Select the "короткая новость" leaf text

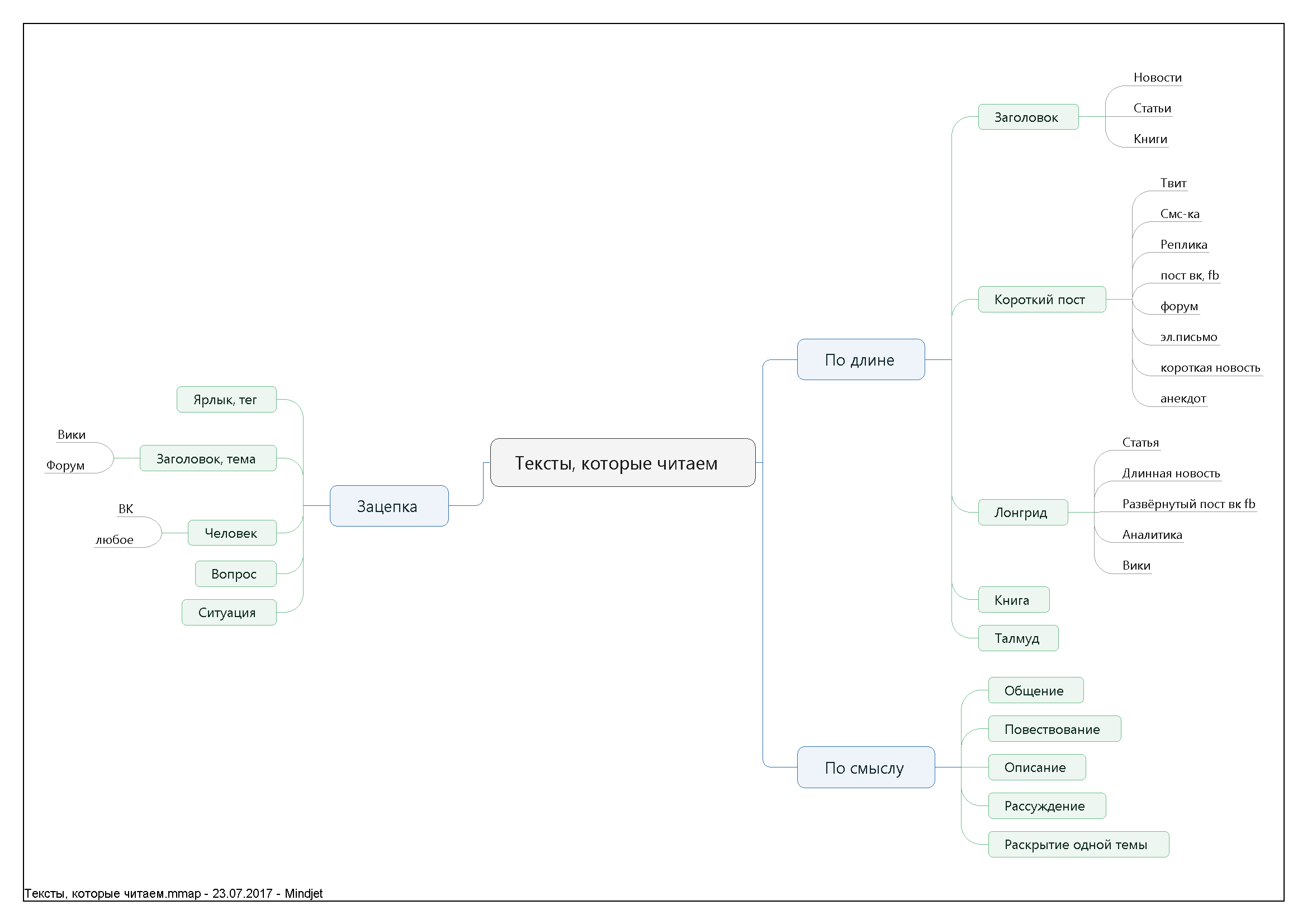tap(1210, 368)
